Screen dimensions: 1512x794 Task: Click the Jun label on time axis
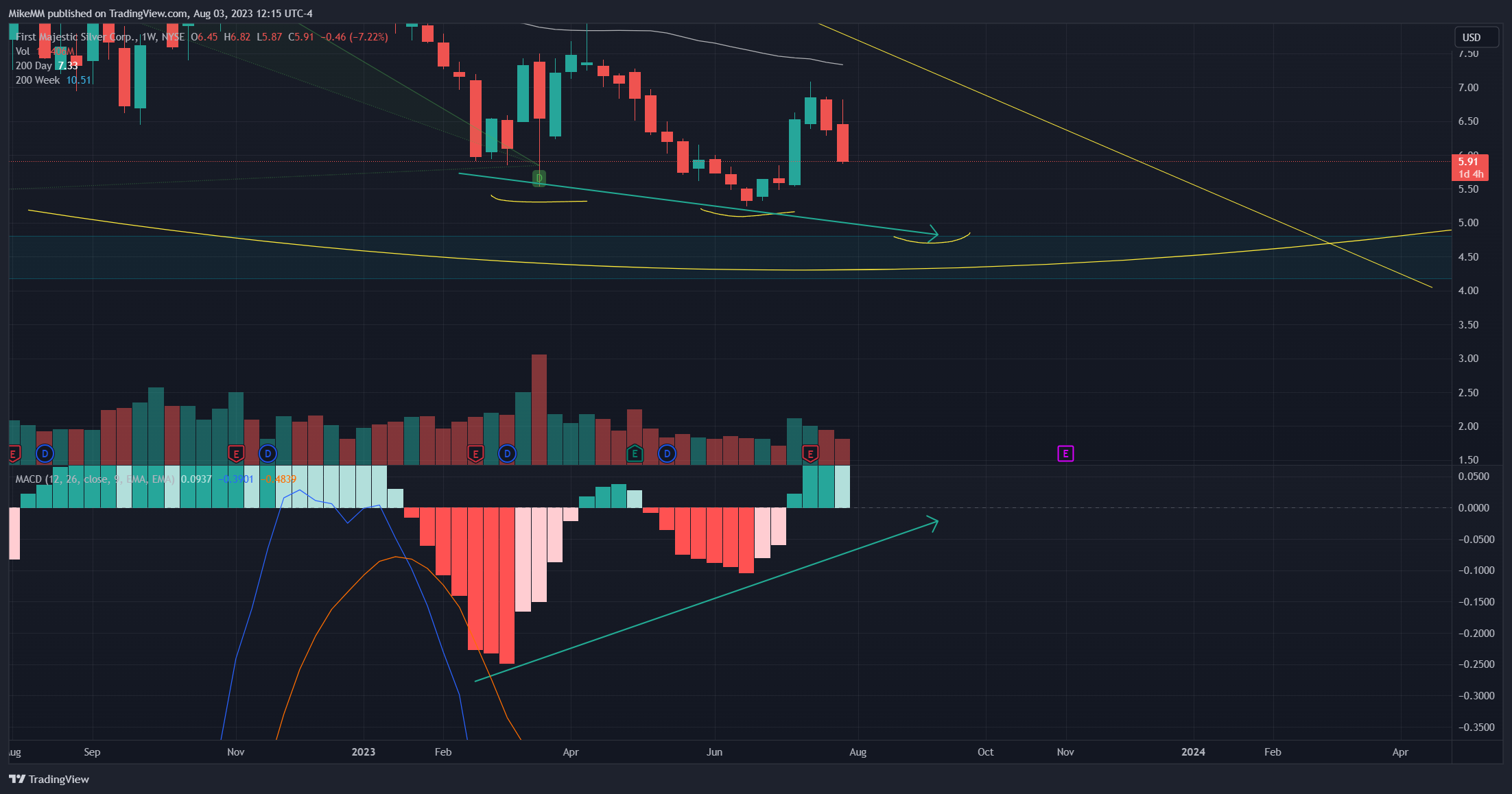pyautogui.click(x=715, y=752)
